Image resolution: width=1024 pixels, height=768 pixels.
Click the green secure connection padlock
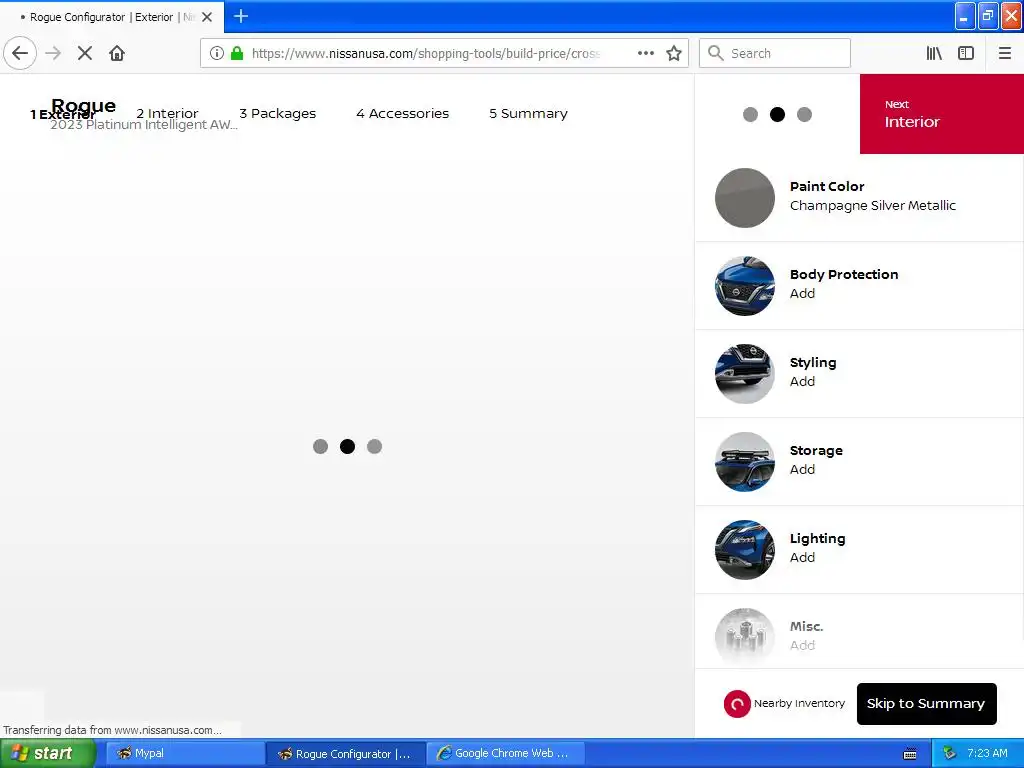coord(237,53)
